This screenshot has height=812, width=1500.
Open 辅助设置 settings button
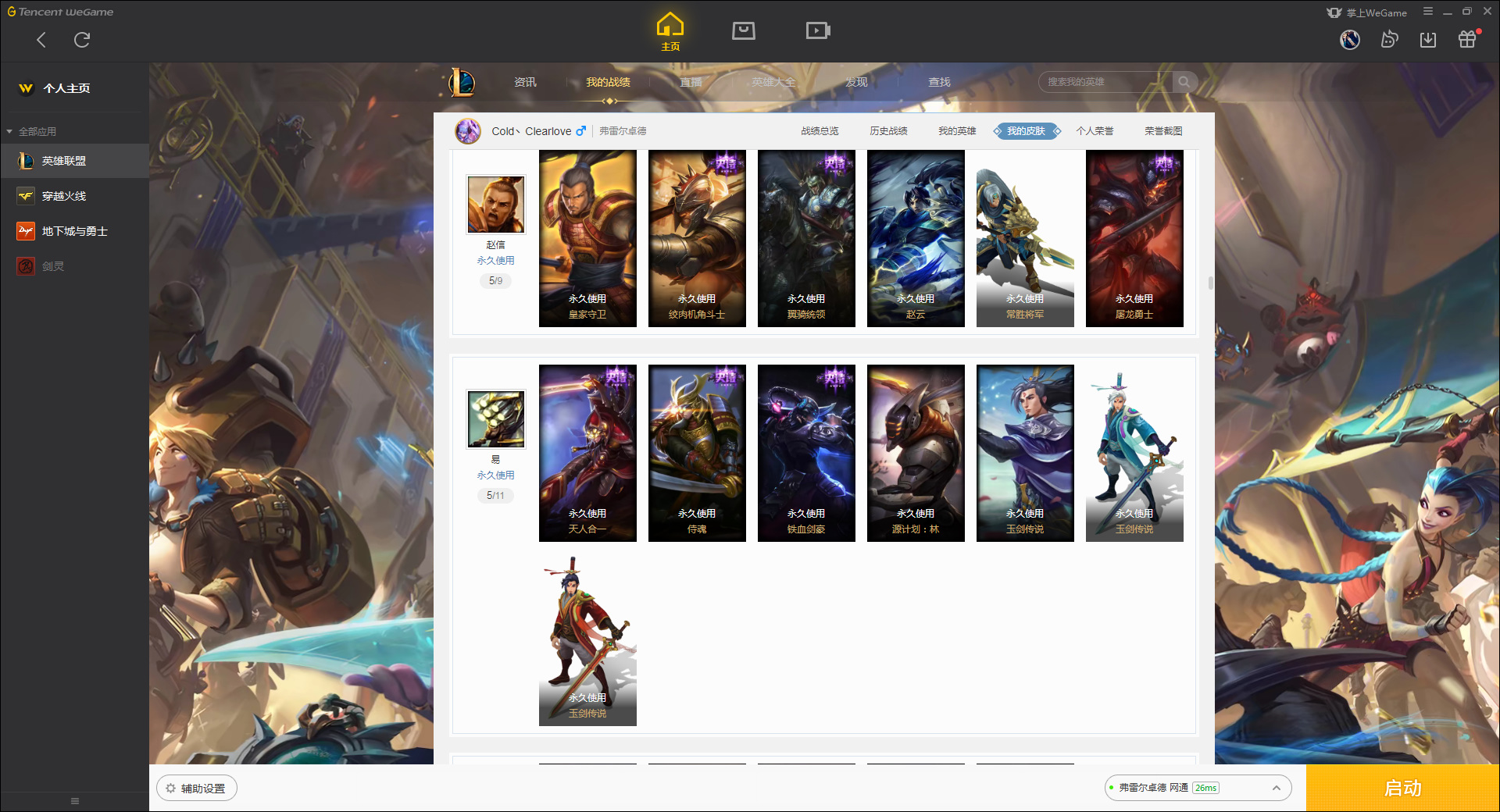[196, 789]
